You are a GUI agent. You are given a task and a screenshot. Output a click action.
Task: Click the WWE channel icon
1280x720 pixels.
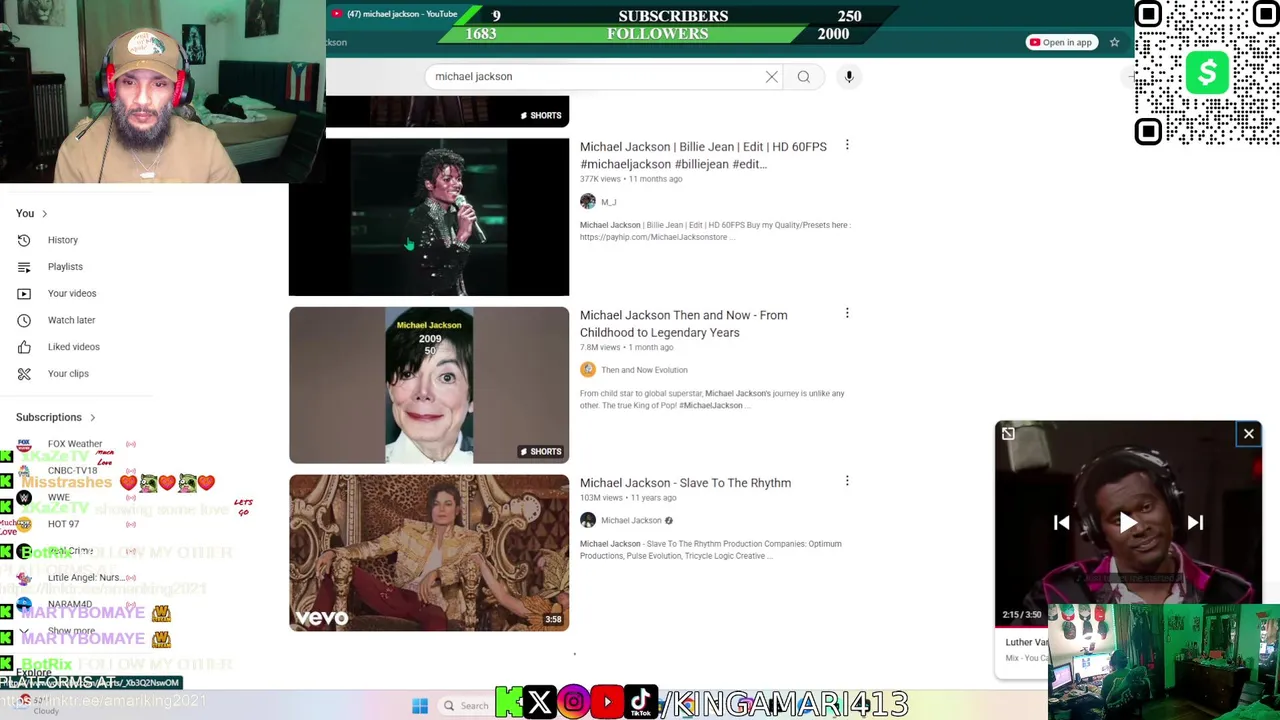pos(24,497)
